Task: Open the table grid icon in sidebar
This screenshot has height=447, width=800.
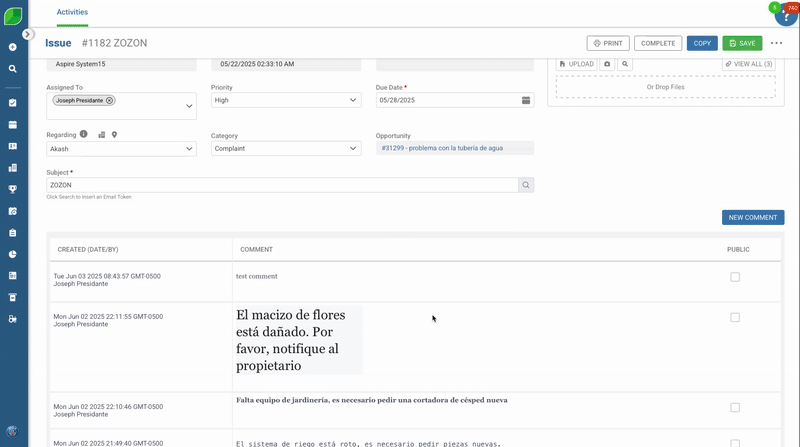Action: click(13, 276)
